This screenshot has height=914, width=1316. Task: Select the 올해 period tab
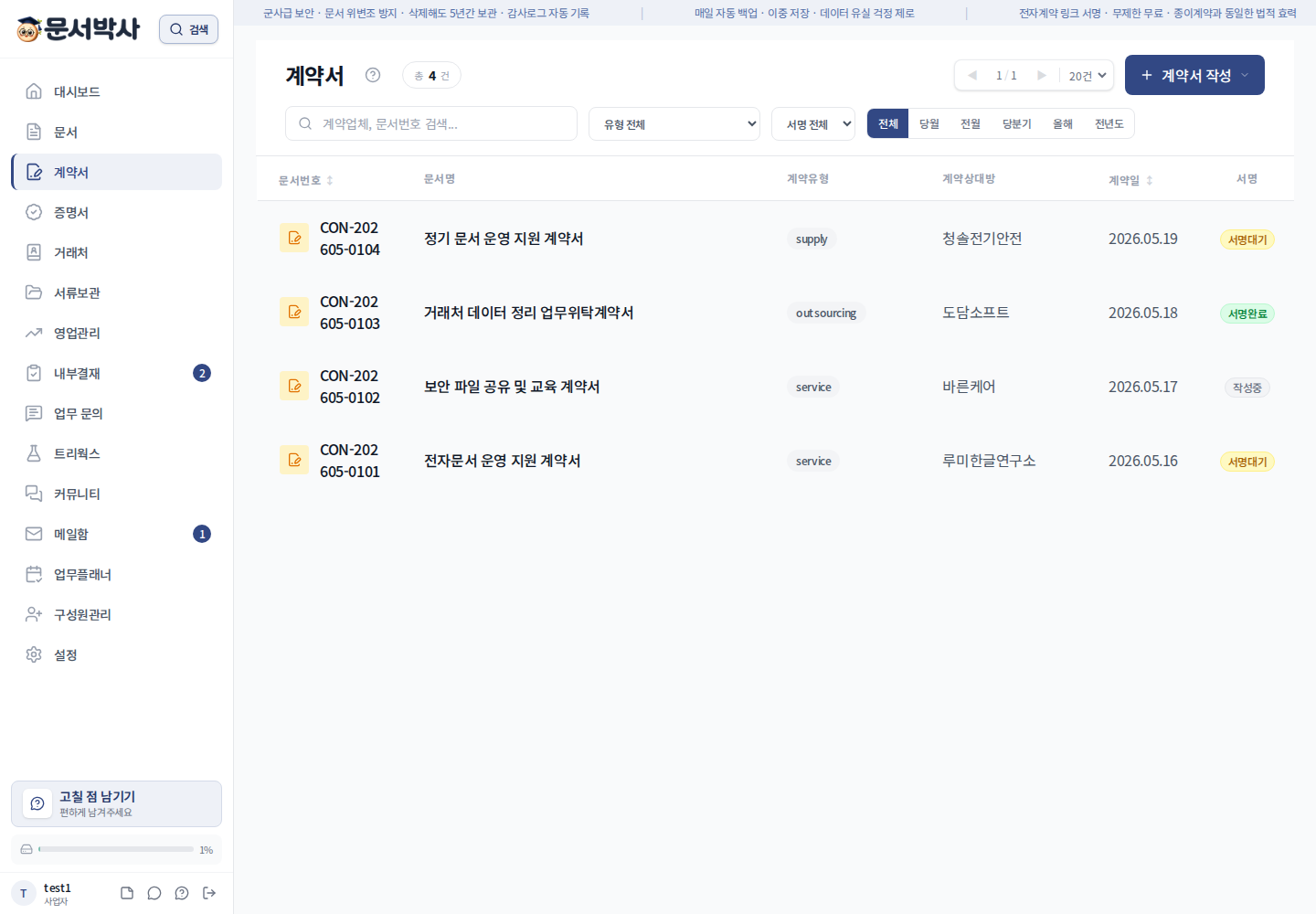1063,123
